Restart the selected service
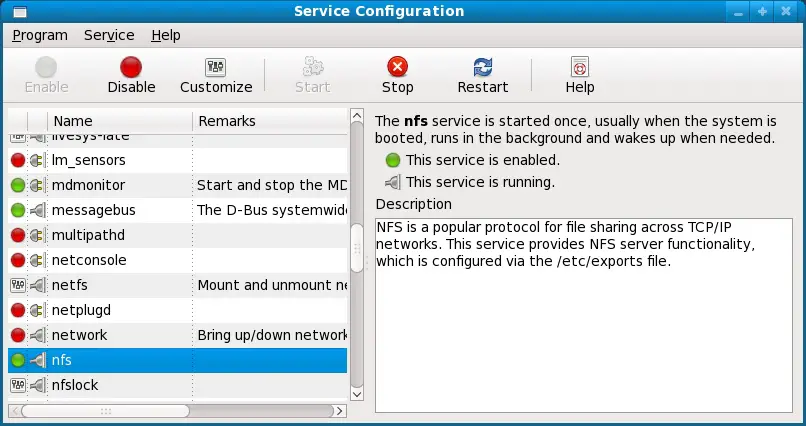Image resolution: width=806 pixels, height=426 pixels. pyautogui.click(x=483, y=67)
